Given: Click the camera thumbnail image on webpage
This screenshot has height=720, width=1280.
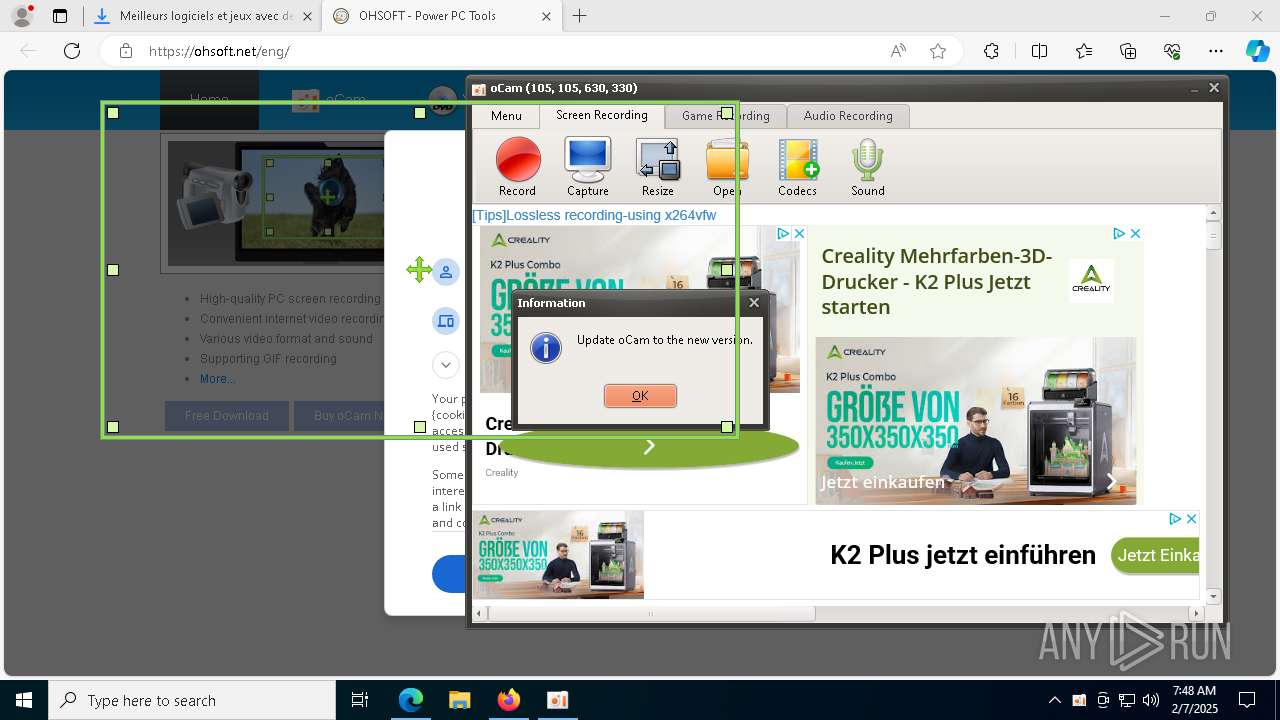Looking at the screenshot, I should point(275,203).
